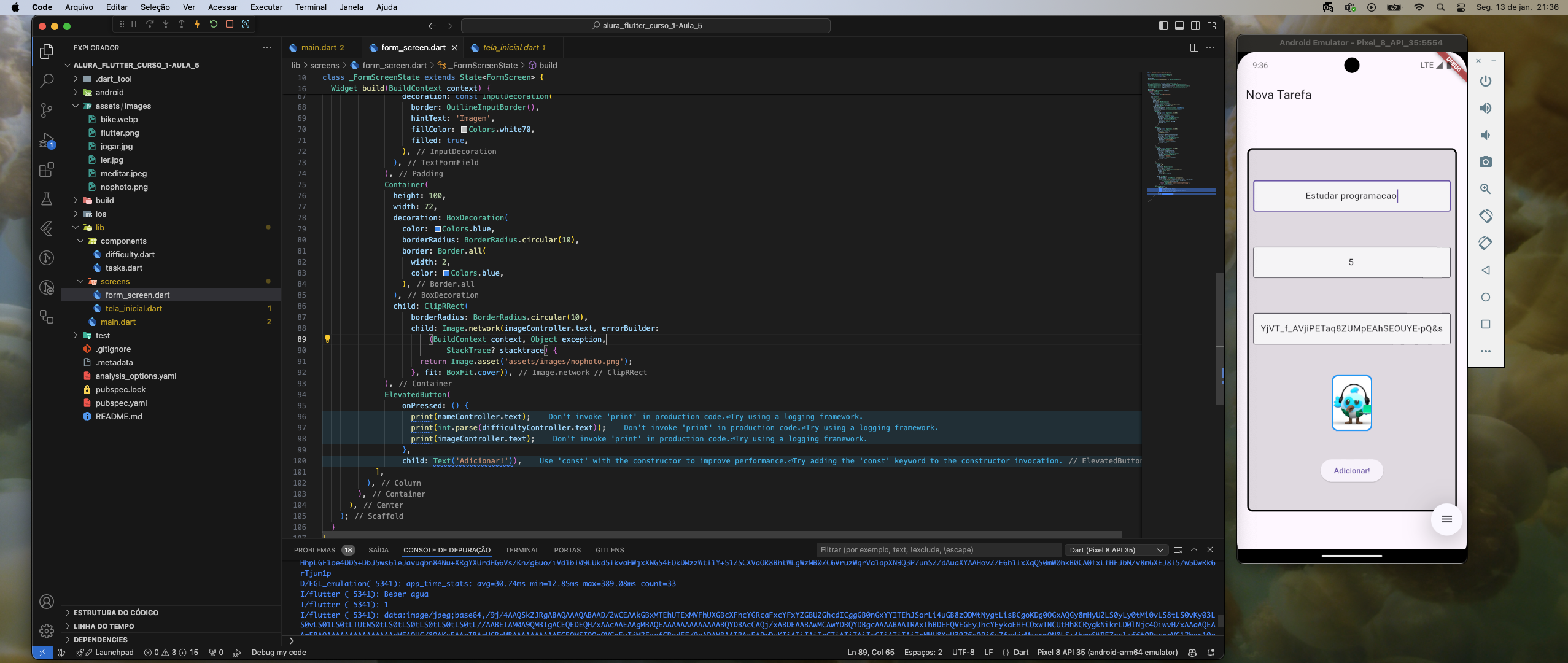
Task: Click macOS menu bar Arquivo item
Action: 78,7
